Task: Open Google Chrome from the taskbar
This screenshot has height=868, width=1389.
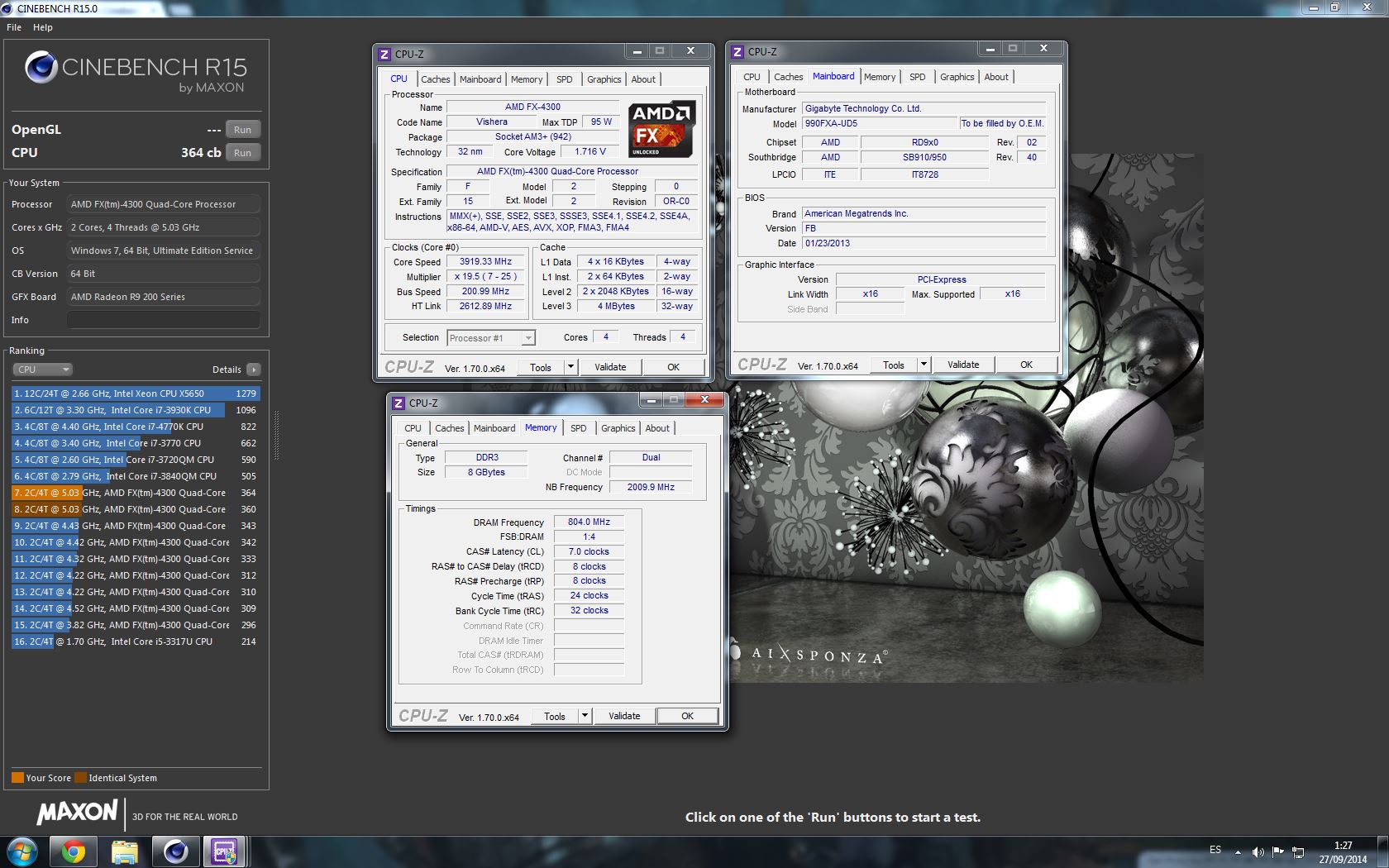Action: pyautogui.click(x=74, y=851)
